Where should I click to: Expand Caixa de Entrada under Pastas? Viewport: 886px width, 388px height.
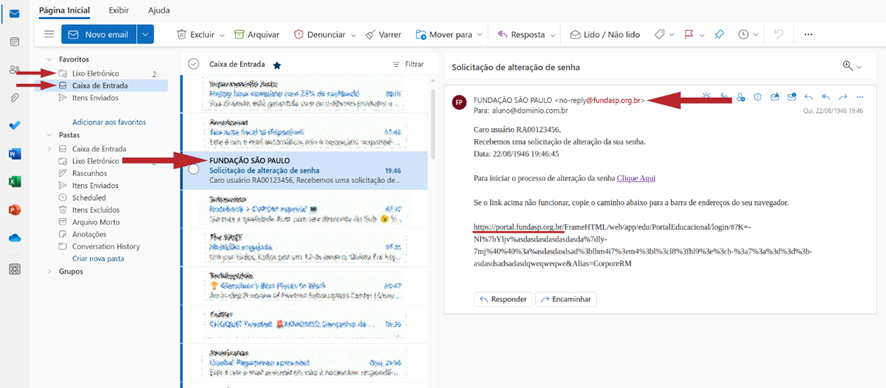(49, 149)
